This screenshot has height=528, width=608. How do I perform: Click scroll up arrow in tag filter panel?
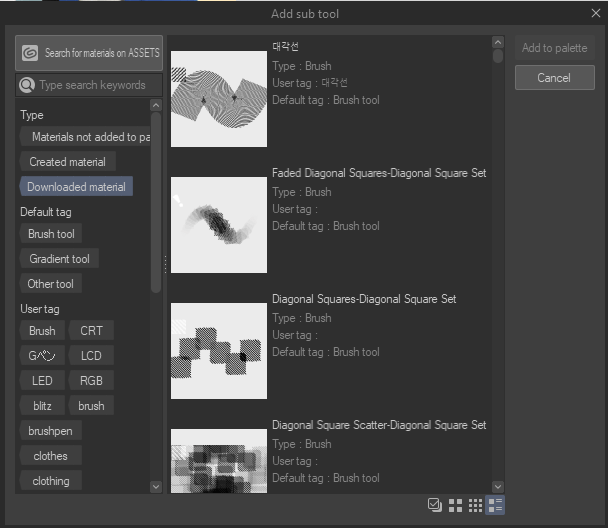[x=156, y=105]
